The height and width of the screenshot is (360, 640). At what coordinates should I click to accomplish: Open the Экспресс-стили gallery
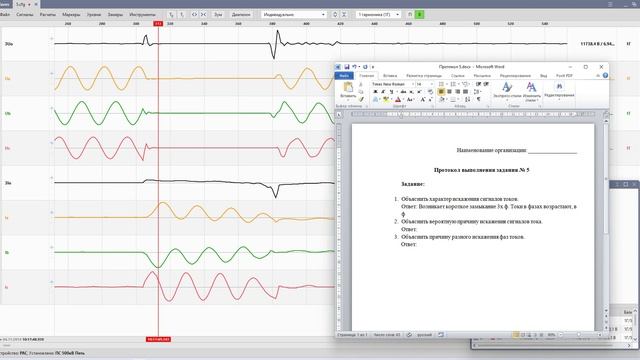pyautogui.click(x=507, y=91)
